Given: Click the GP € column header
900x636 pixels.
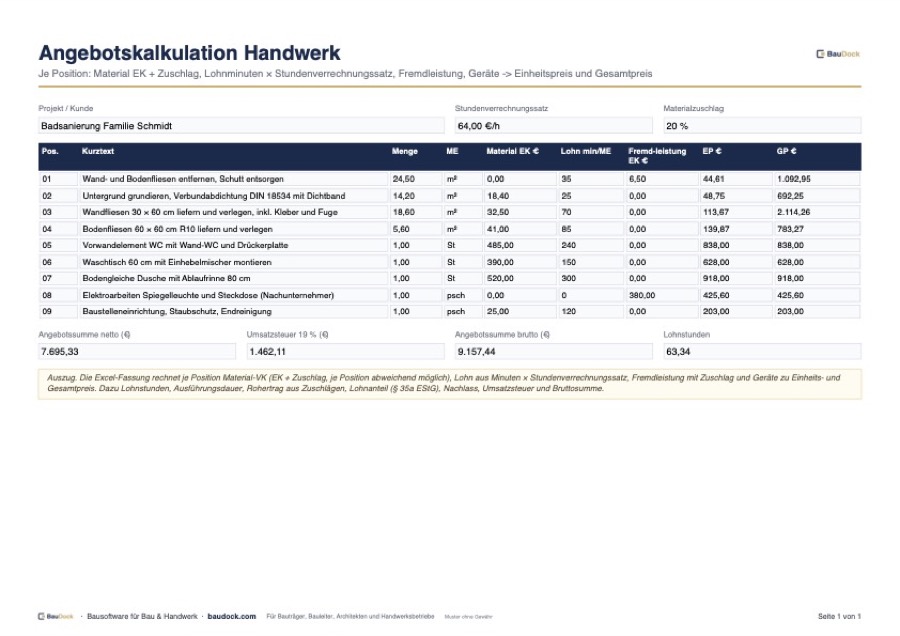Looking at the screenshot, I should pos(786,151).
